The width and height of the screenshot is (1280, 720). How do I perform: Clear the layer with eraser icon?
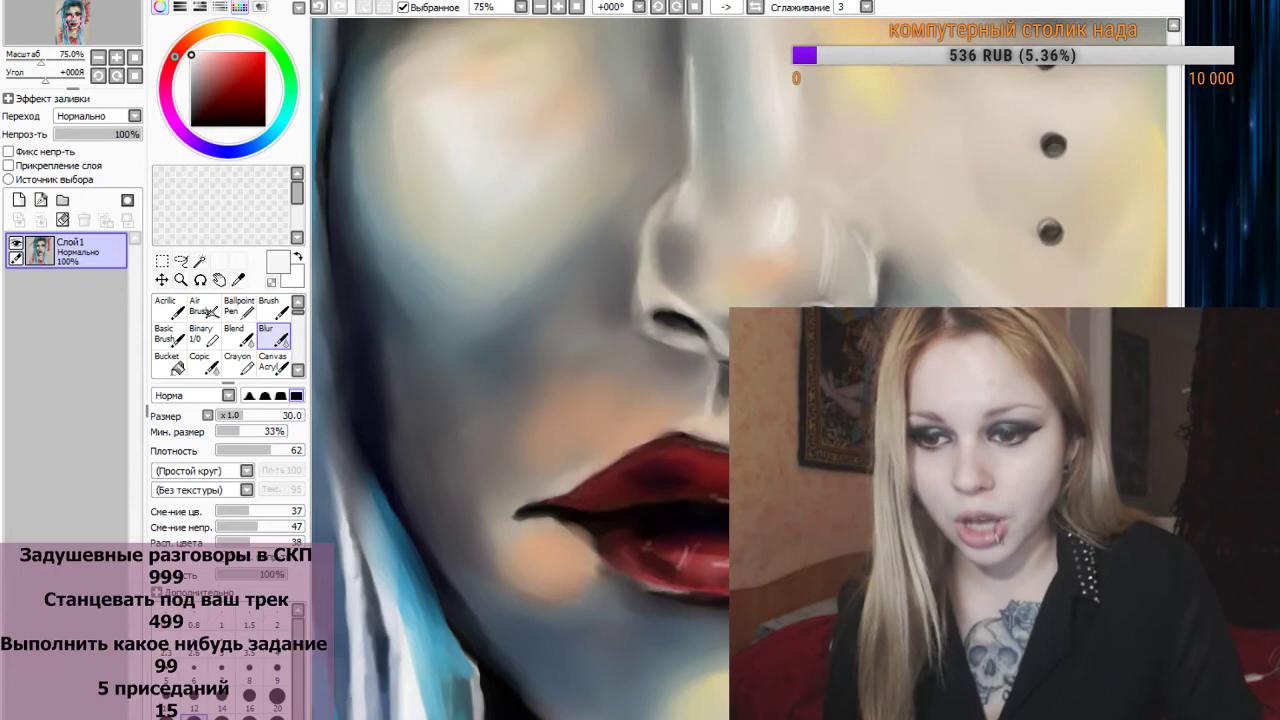coord(62,220)
